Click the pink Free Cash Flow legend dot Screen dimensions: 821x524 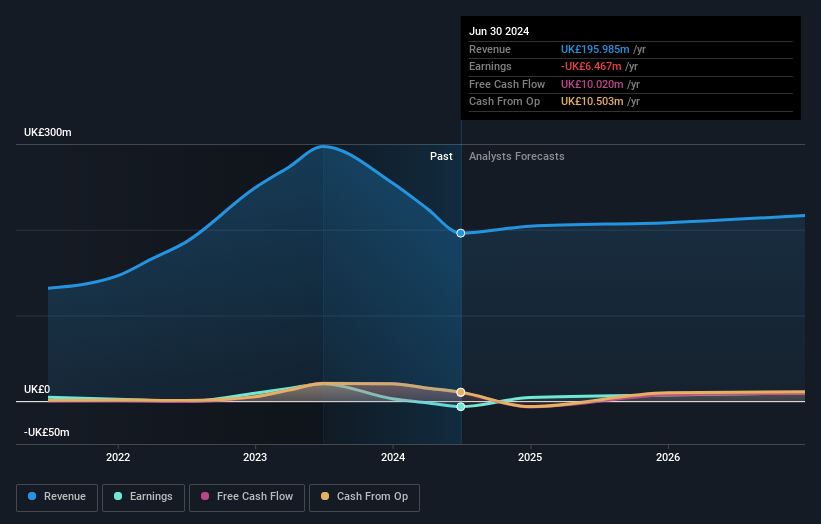205,496
